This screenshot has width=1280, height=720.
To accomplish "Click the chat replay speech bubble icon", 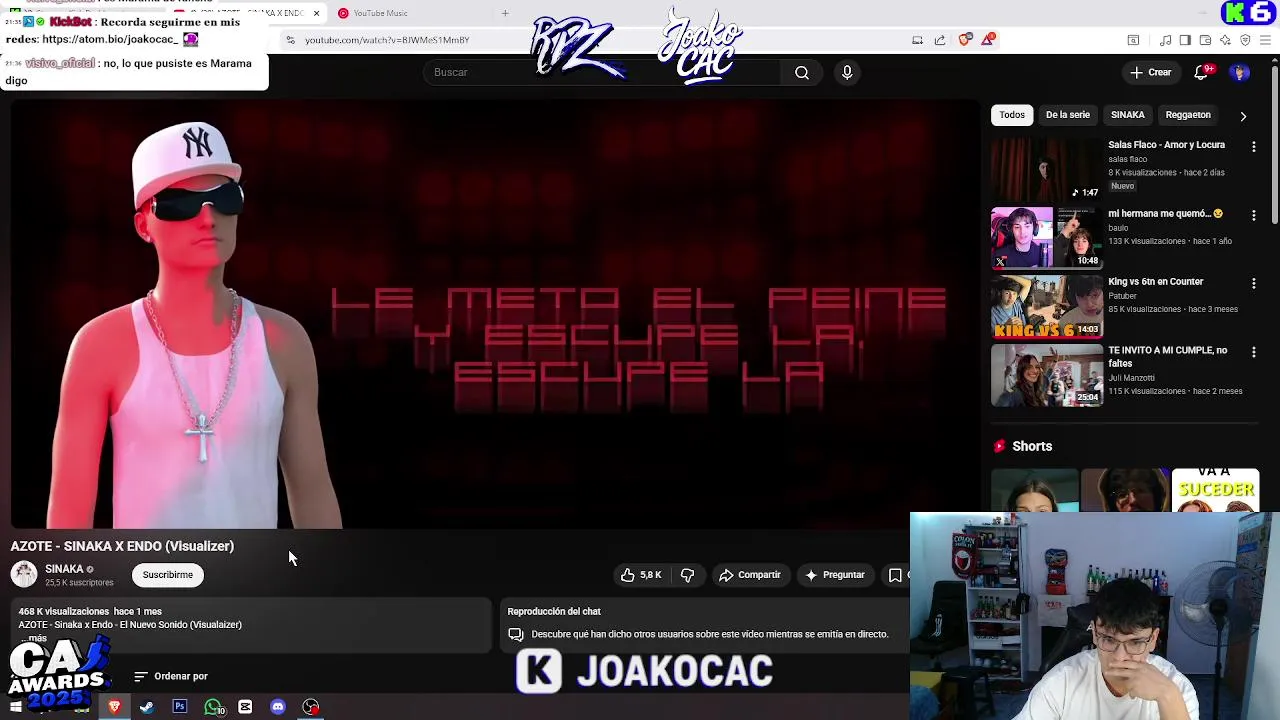I will coord(516,634).
